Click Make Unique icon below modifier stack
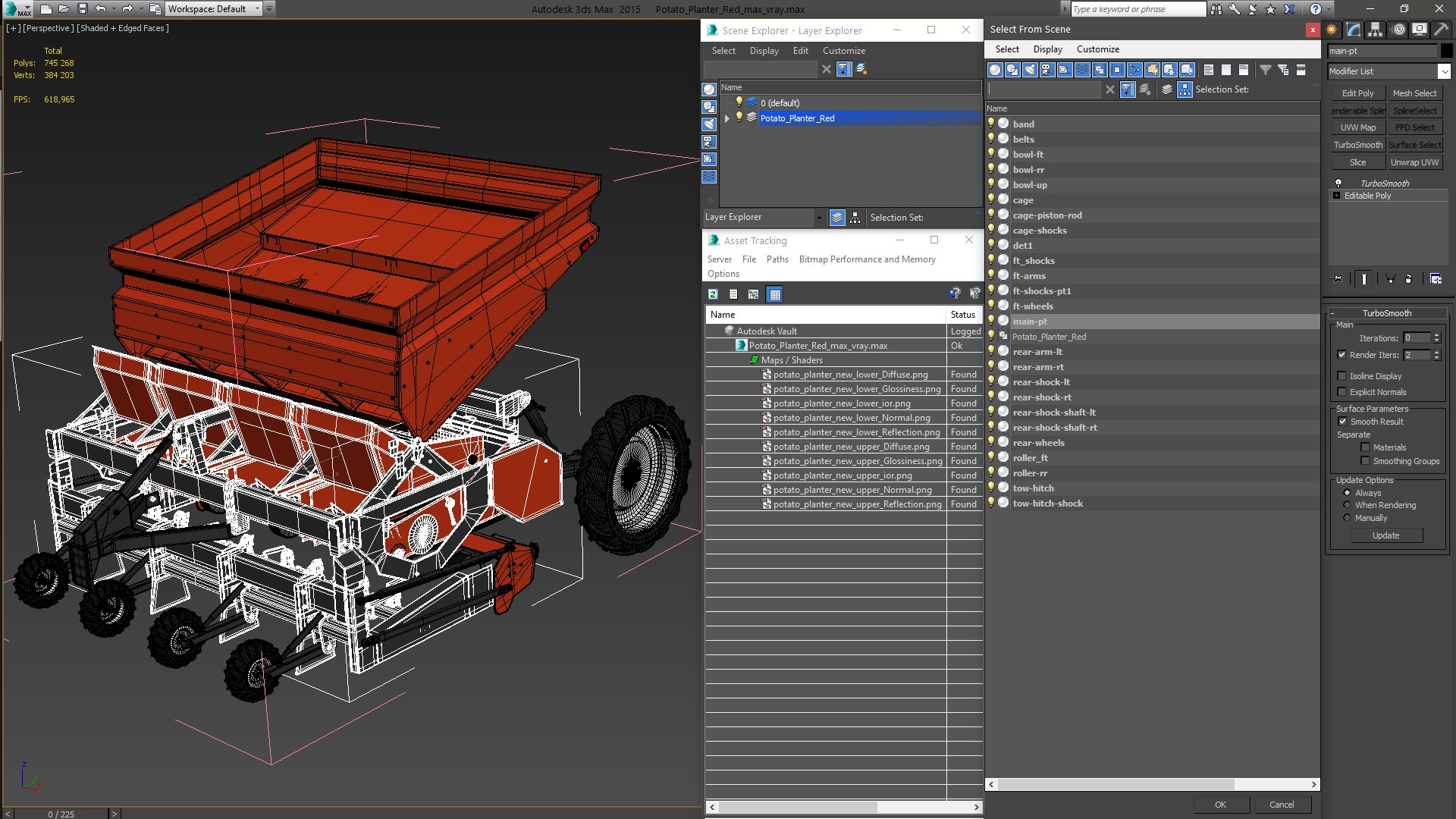 1391,279
